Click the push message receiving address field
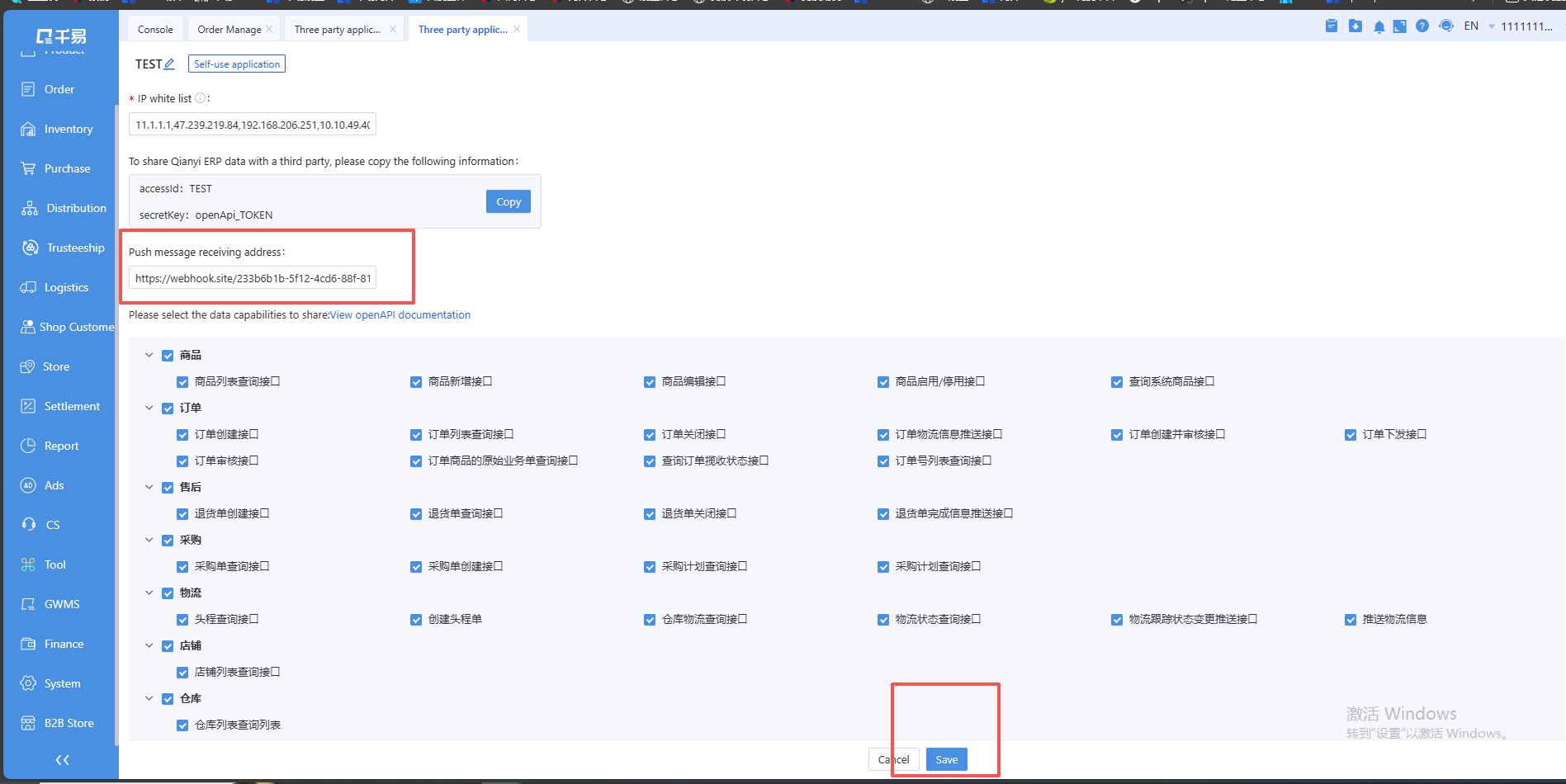The image size is (1566, 784). click(x=253, y=278)
